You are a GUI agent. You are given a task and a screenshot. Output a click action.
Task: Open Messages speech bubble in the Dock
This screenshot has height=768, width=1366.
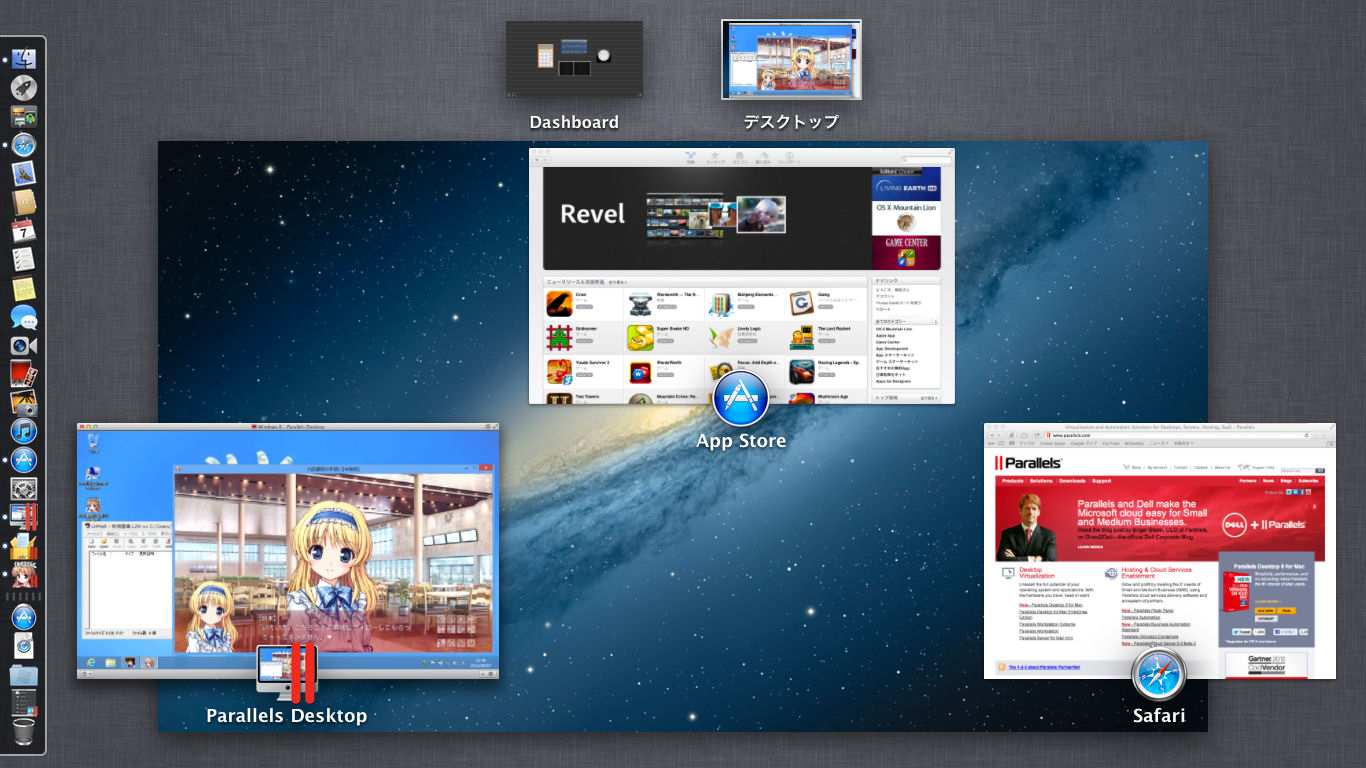click(x=24, y=318)
